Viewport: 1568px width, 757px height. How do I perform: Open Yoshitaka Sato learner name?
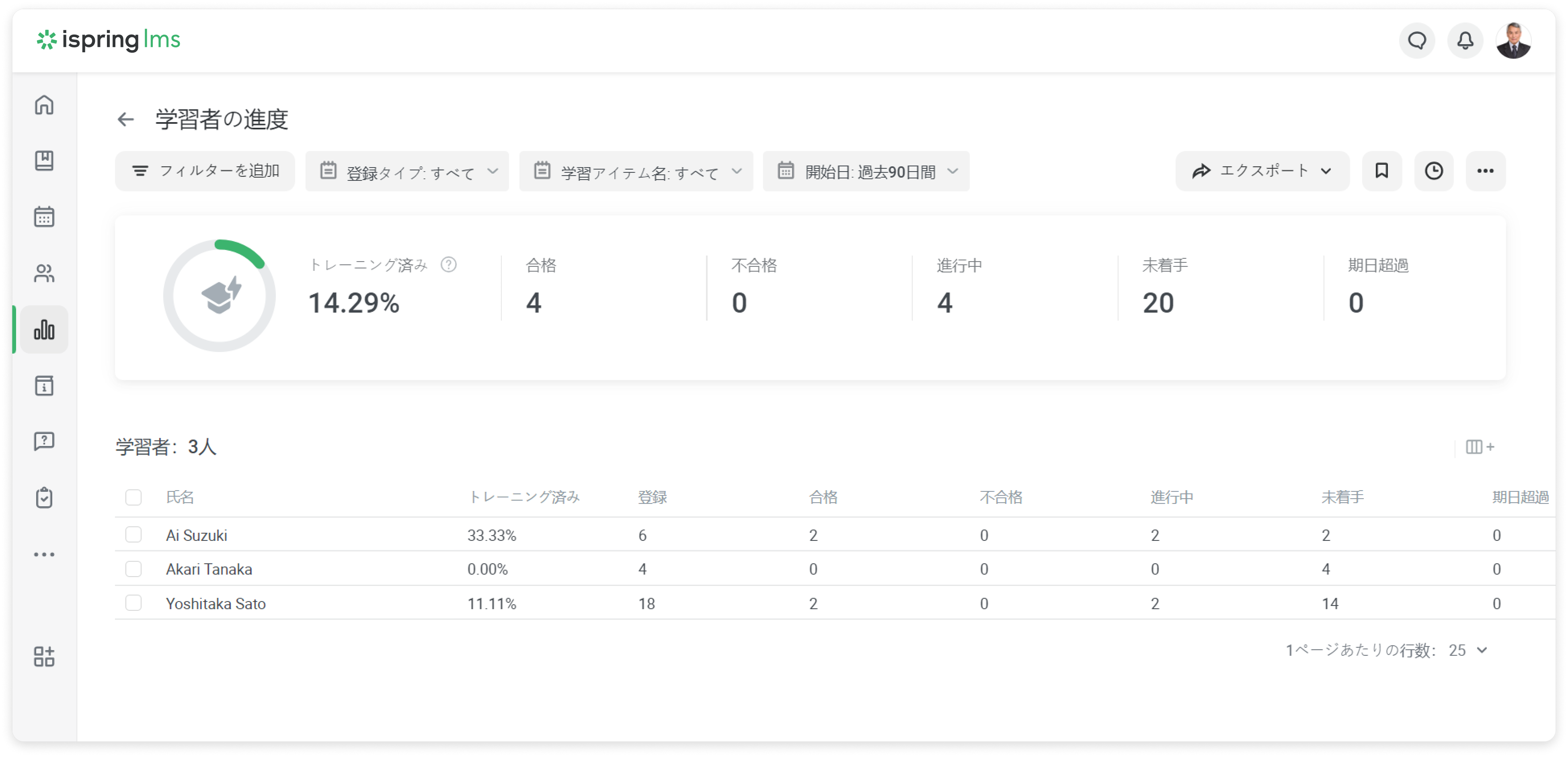pyautogui.click(x=215, y=604)
